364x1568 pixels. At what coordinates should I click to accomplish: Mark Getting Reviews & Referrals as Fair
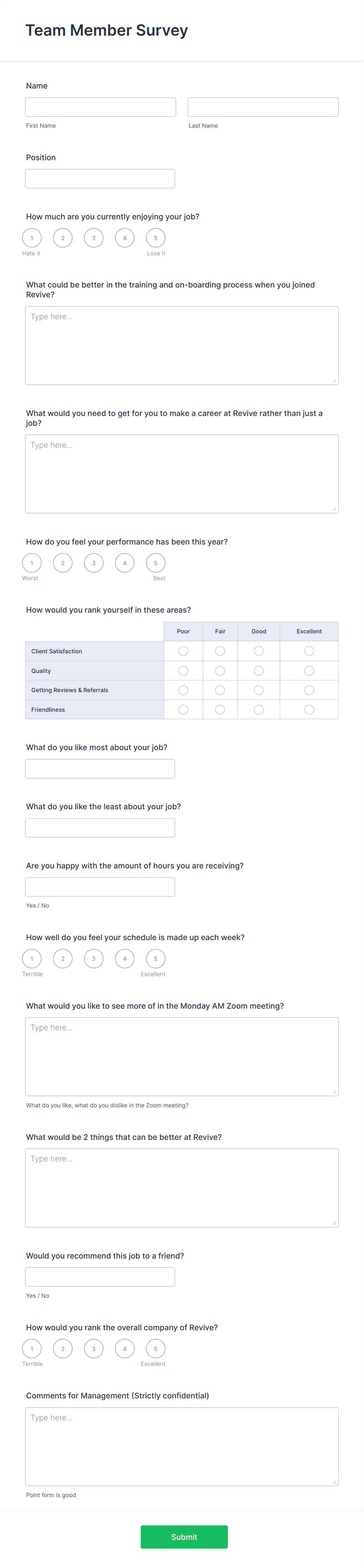coord(220,689)
